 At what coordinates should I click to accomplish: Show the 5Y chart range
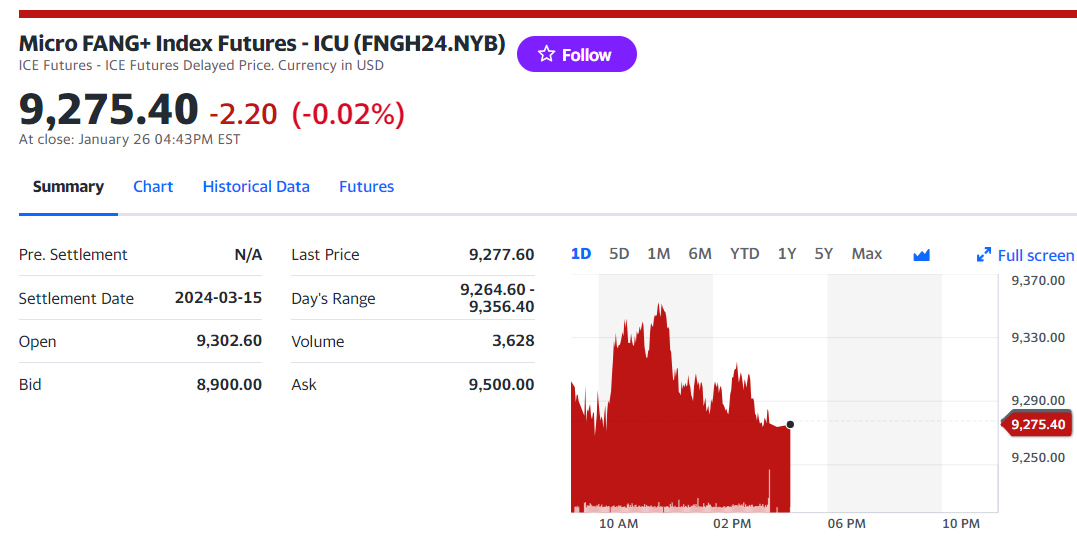point(824,254)
